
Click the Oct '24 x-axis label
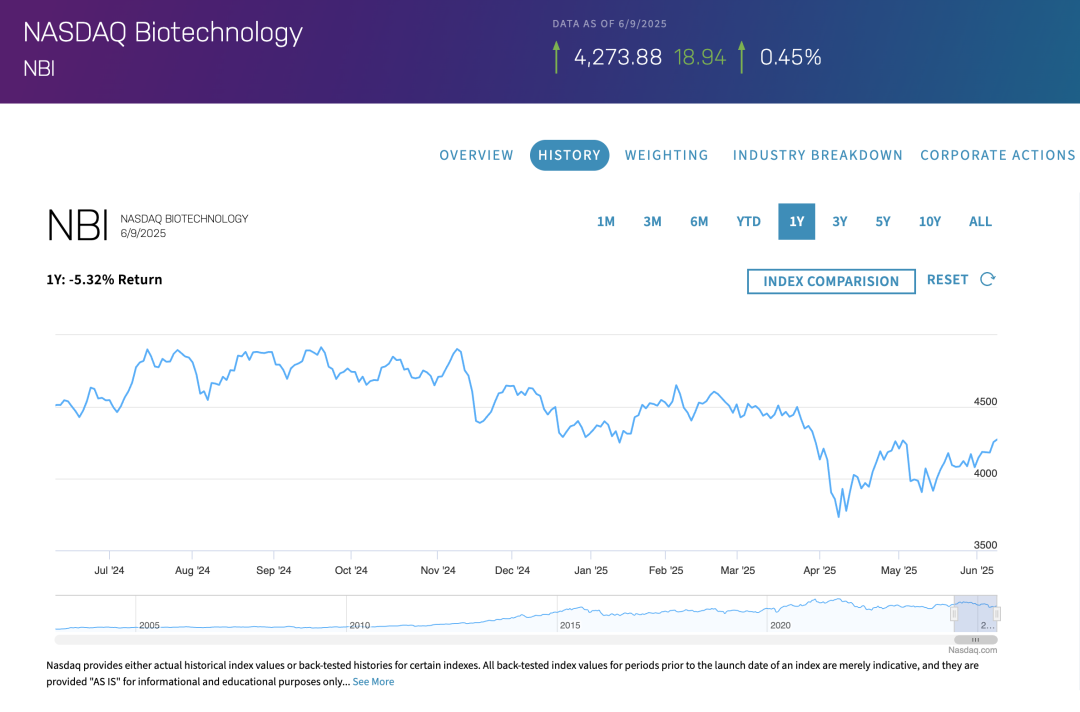point(351,570)
